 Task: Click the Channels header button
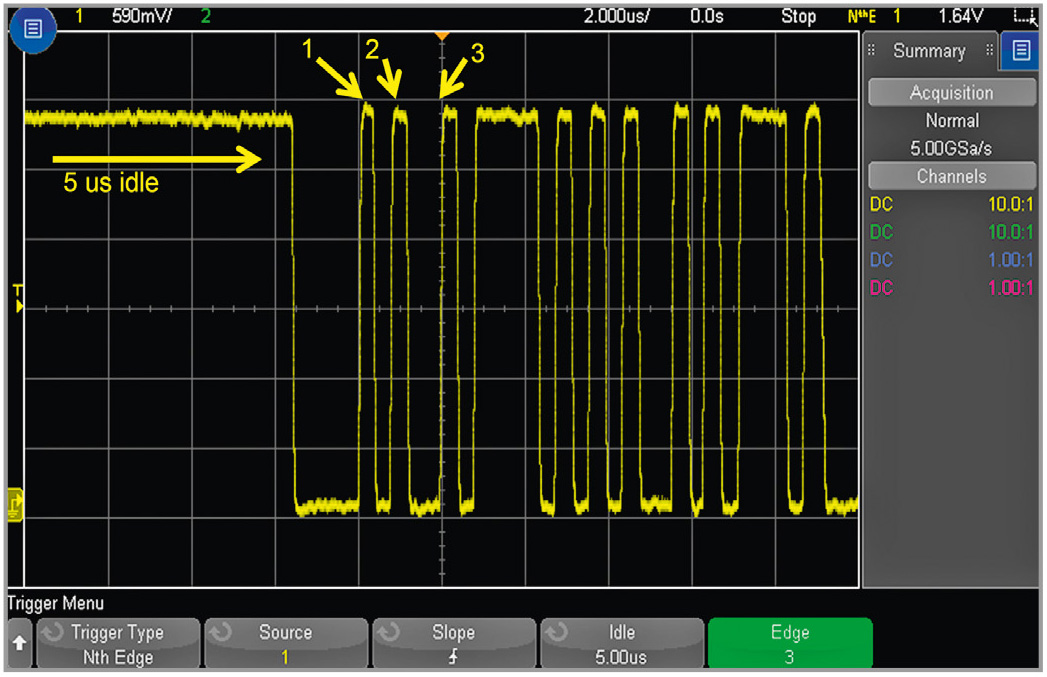click(x=951, y=176)
